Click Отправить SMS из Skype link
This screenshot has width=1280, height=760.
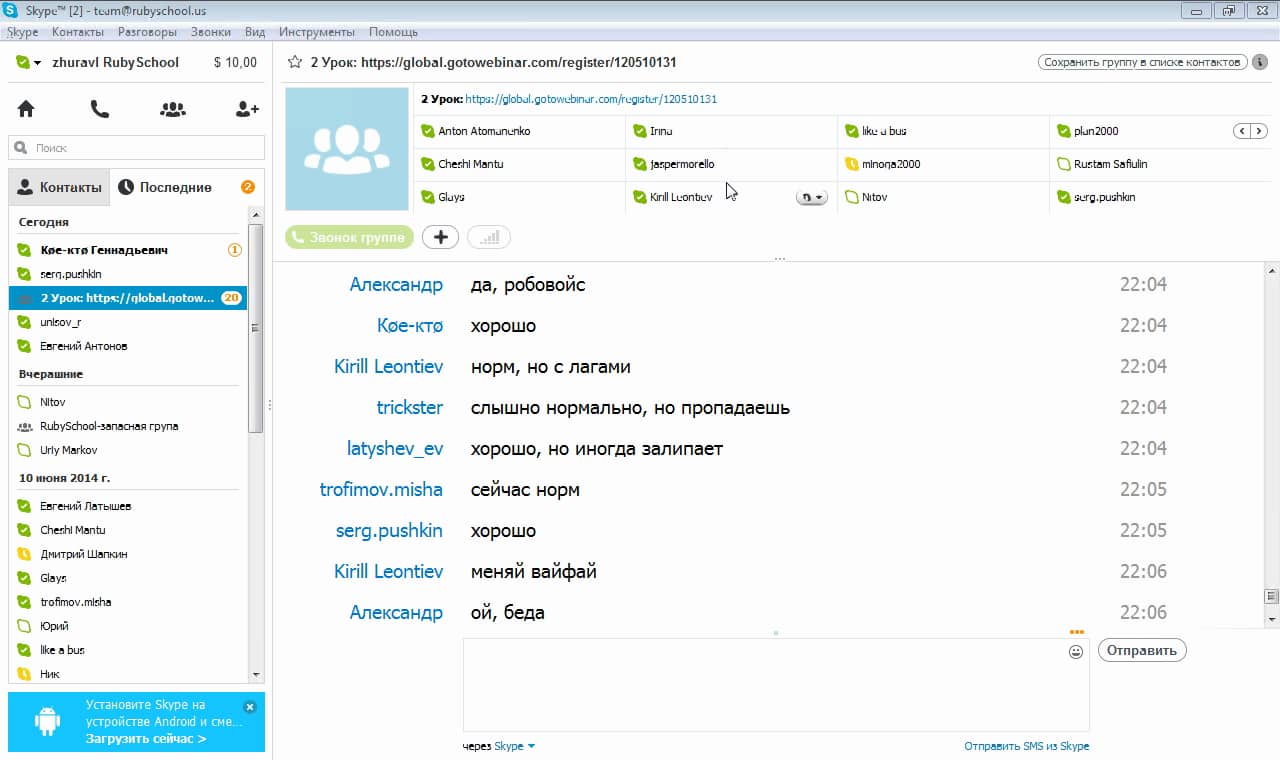[x=1027, y=746]
